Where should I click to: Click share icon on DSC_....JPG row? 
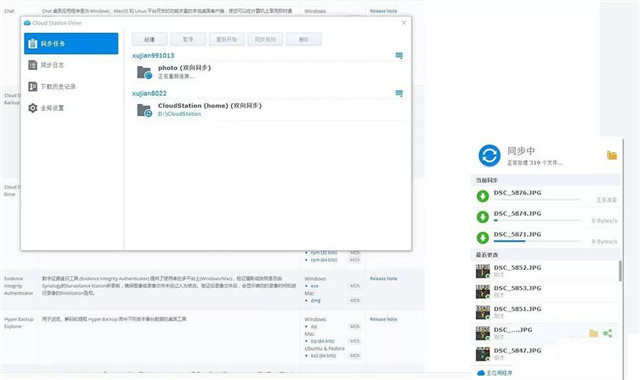tap(608, 333)
